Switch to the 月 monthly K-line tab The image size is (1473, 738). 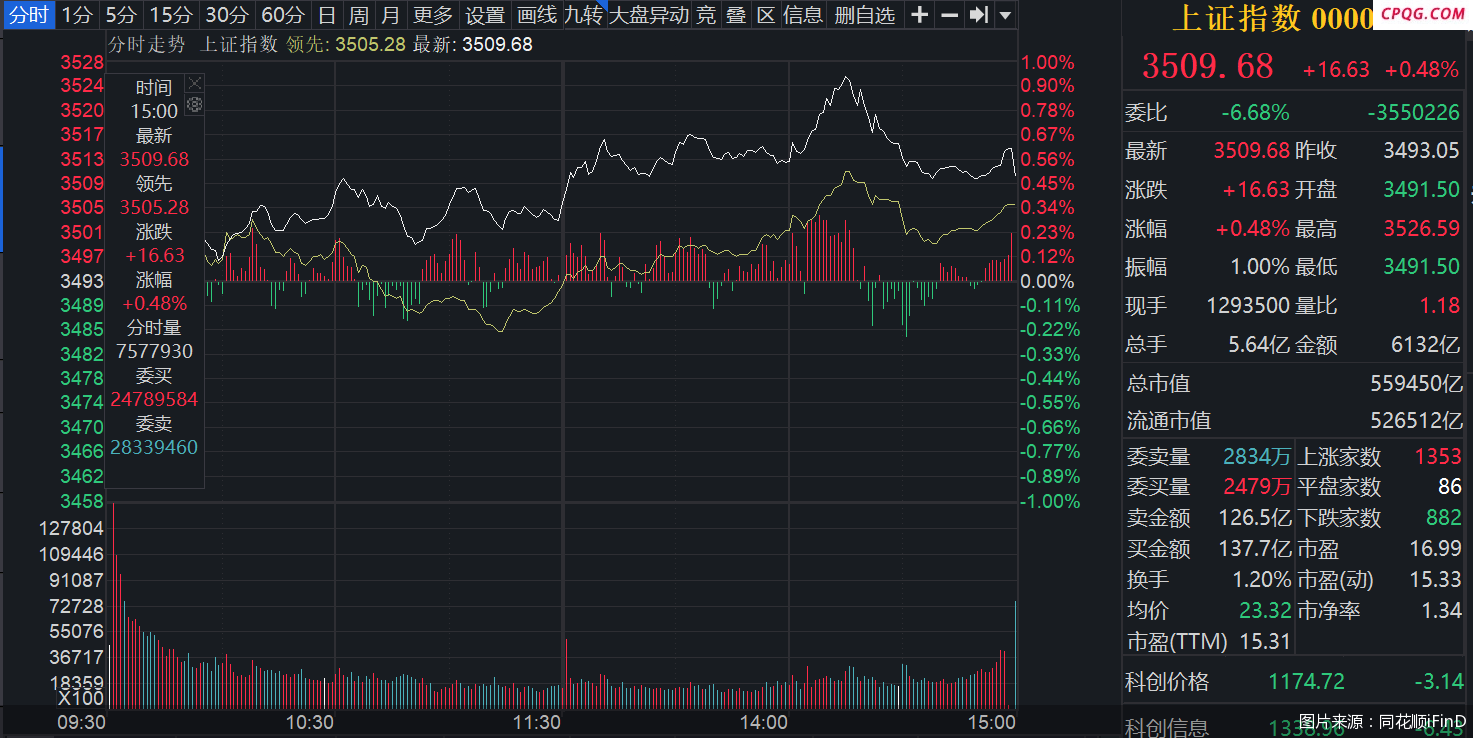pos(391,15)
